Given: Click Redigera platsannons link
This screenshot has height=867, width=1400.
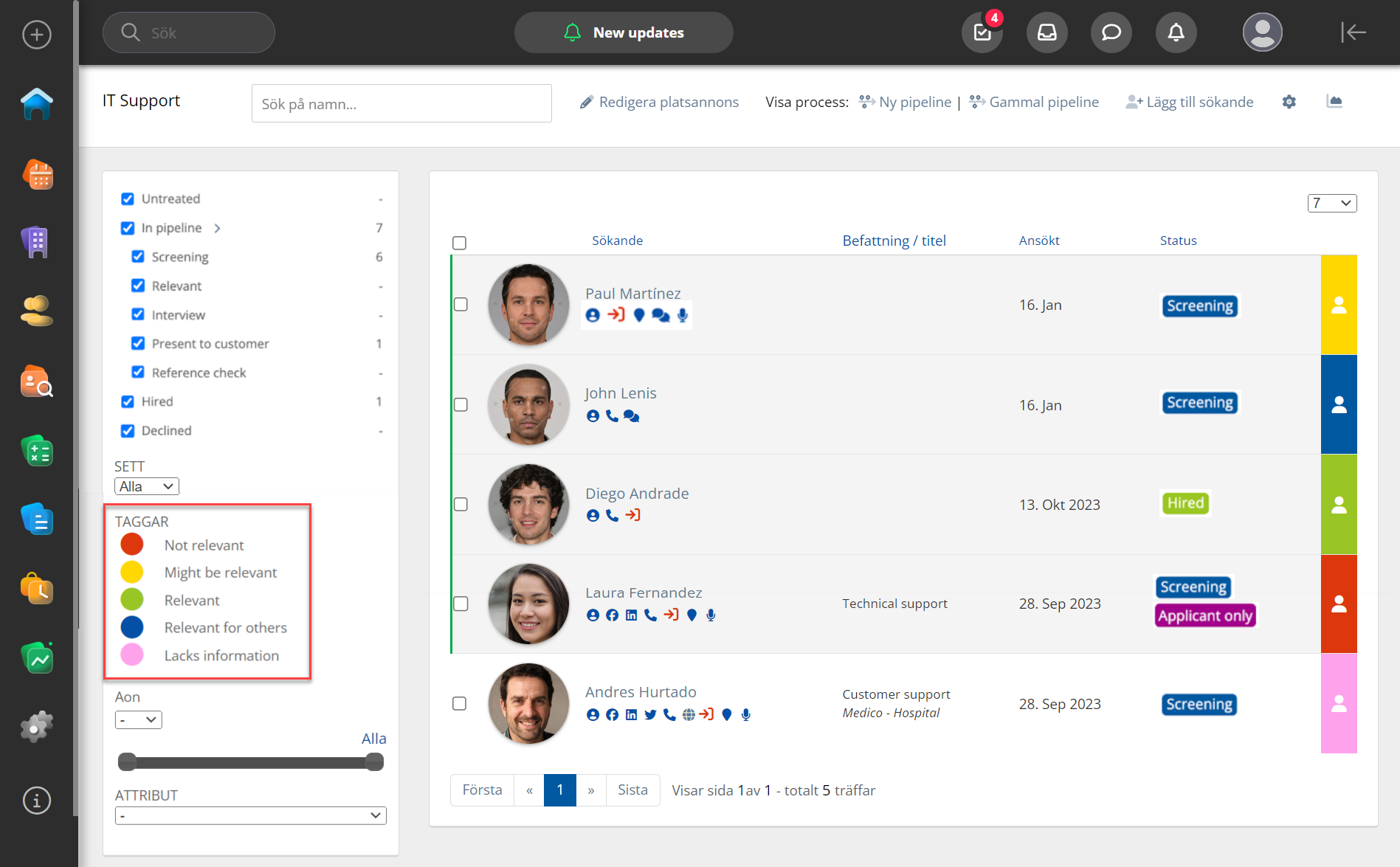Looking at the screenshot, I should tap(659, 102).
